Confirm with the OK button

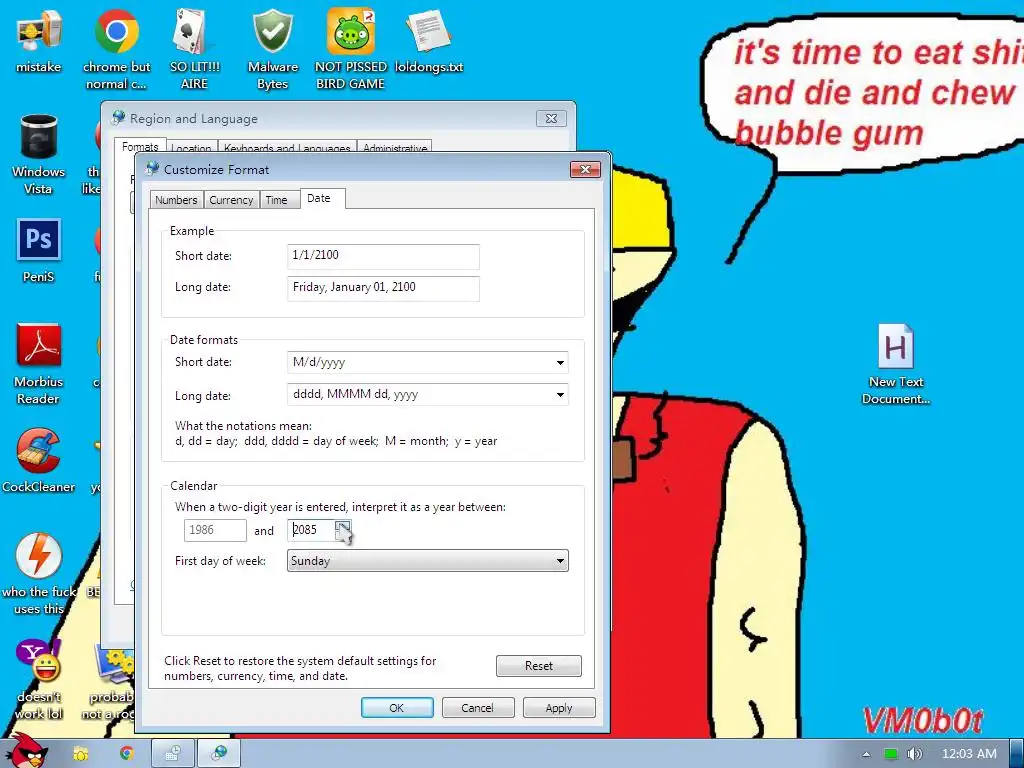point(397,708)
